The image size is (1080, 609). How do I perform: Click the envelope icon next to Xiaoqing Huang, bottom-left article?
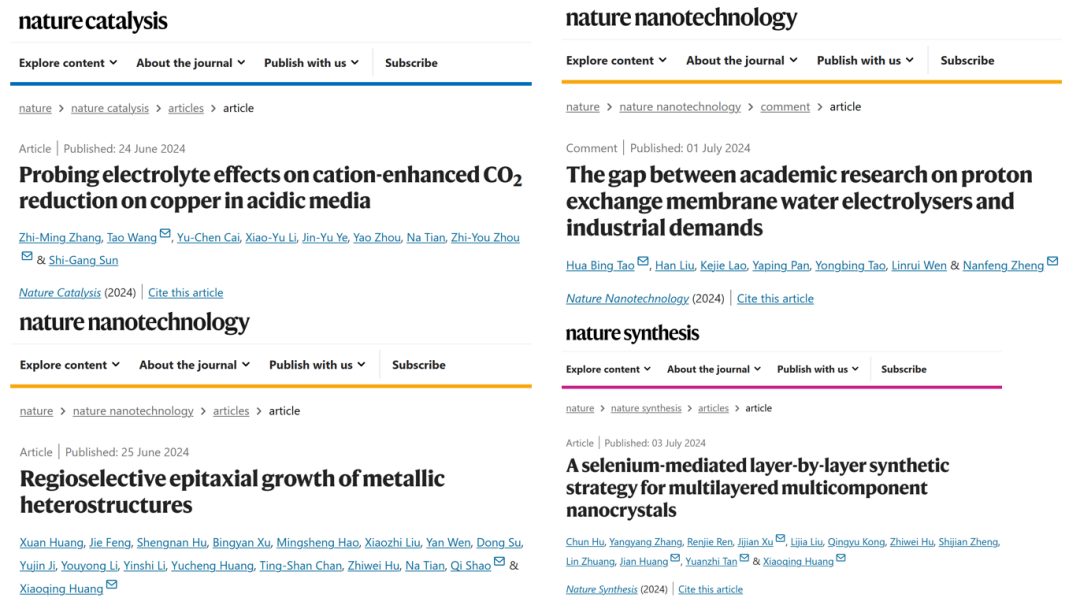point(112,585)
